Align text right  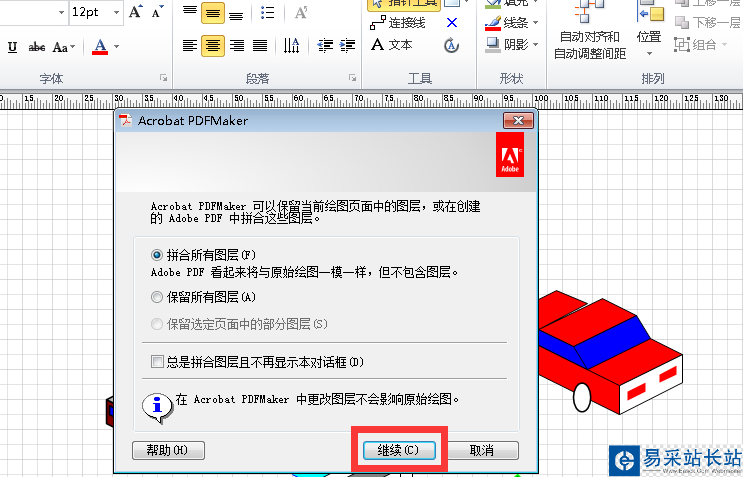[236, 45]
